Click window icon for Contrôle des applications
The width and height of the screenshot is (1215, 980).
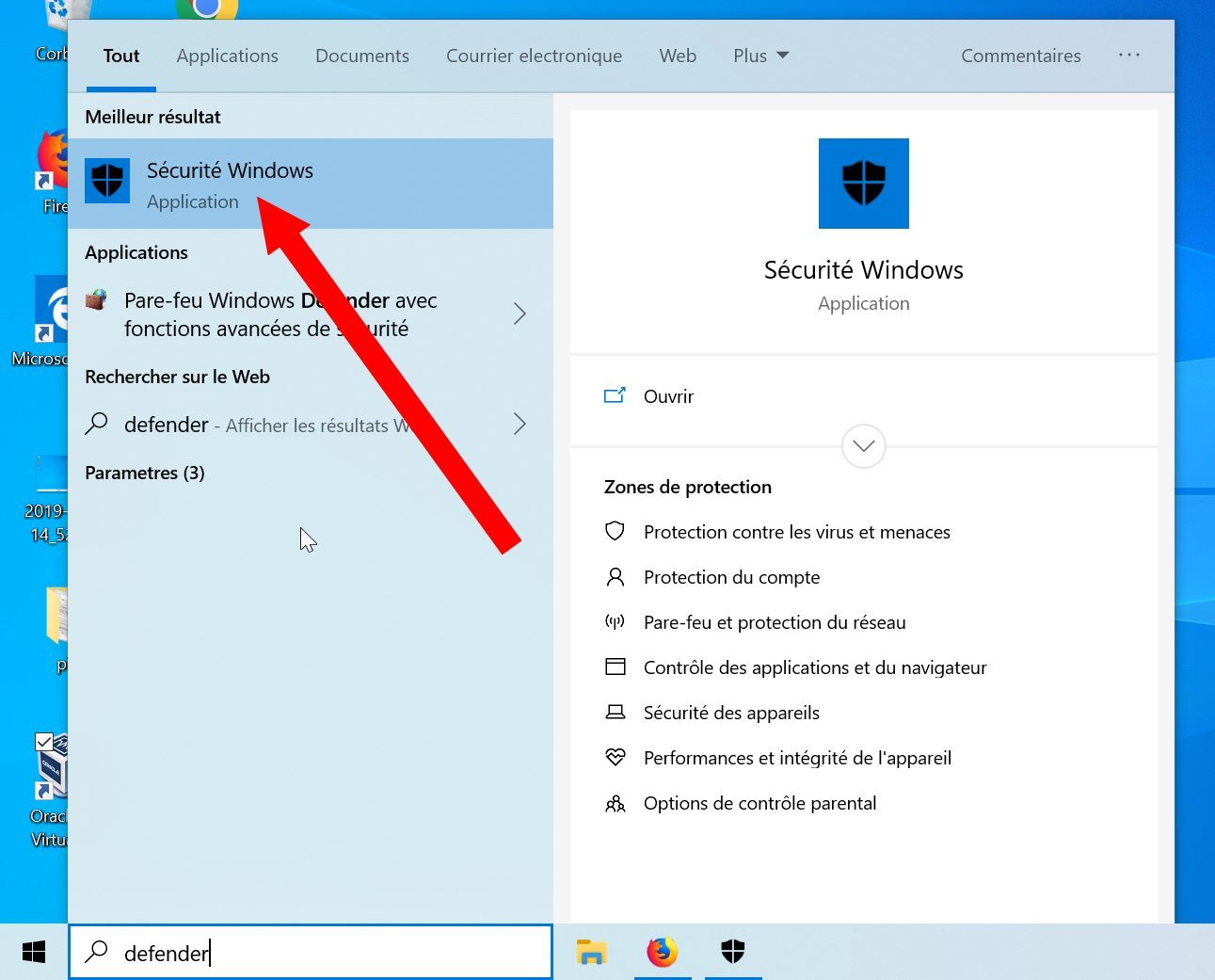click(615, 667)
